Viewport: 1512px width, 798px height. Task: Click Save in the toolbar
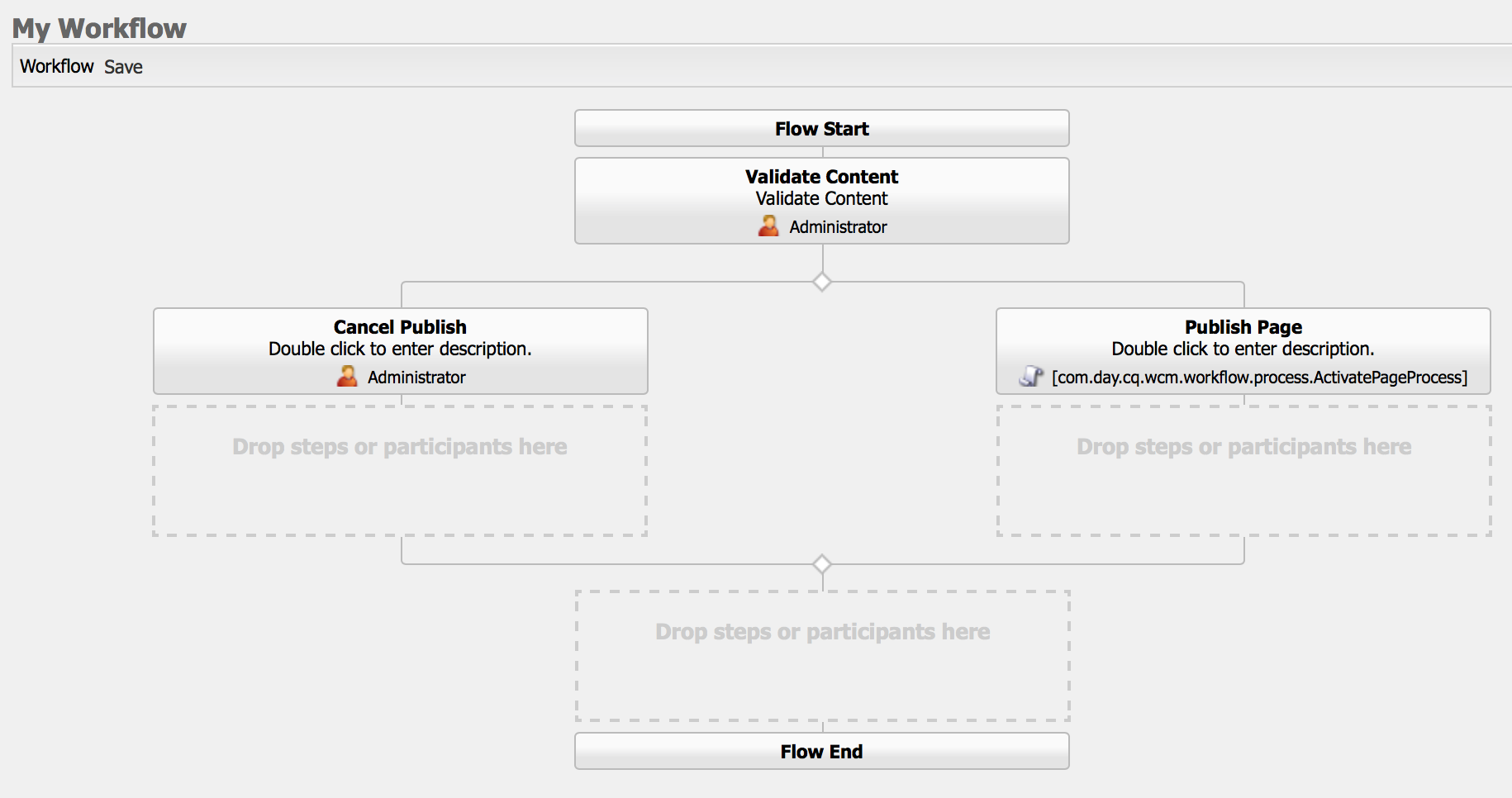click(122, 66)
